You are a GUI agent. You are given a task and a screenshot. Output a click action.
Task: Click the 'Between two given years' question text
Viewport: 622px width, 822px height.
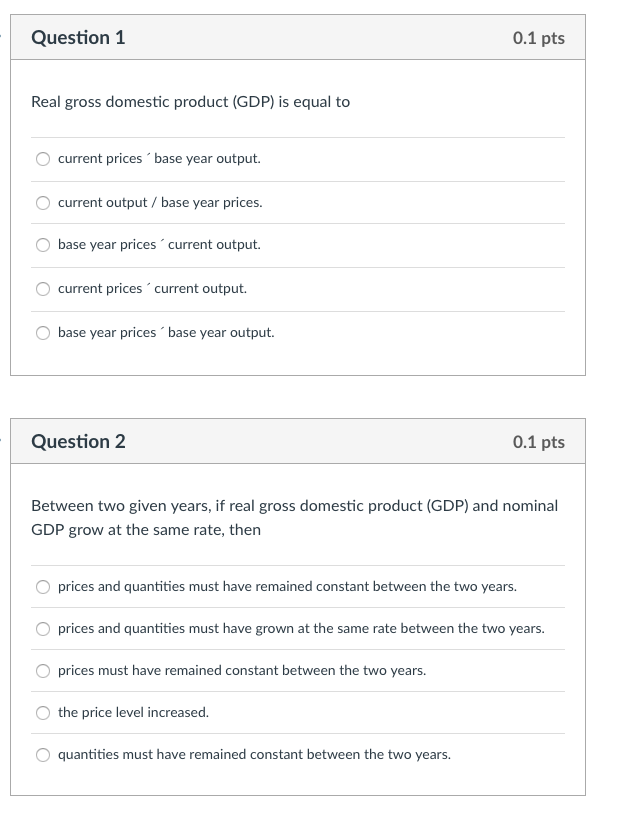click(294, 517)
